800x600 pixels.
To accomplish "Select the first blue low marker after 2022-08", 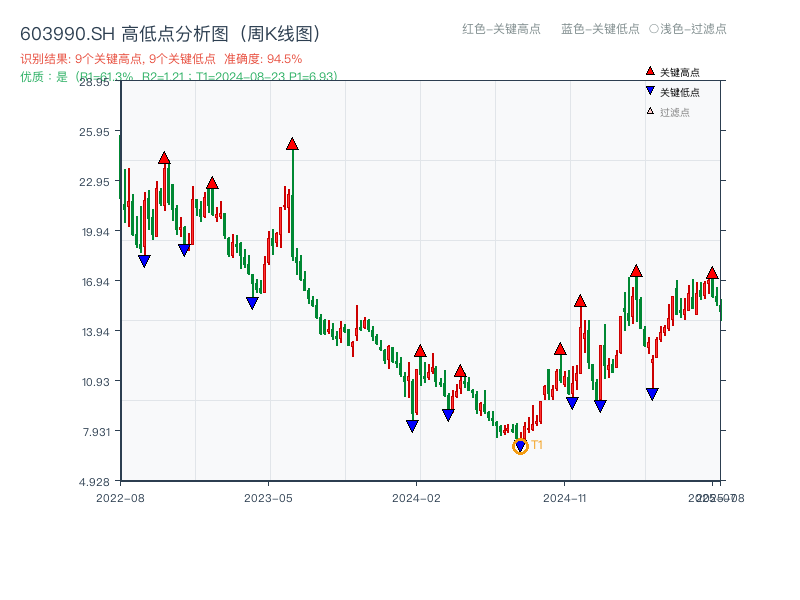I will pyautogui.click(x=144, y=261).
